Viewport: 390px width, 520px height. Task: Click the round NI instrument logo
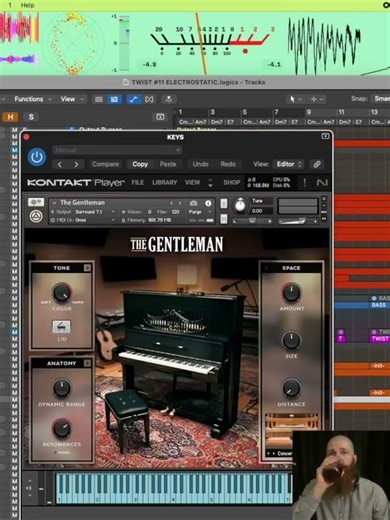[x=36, y=217]
